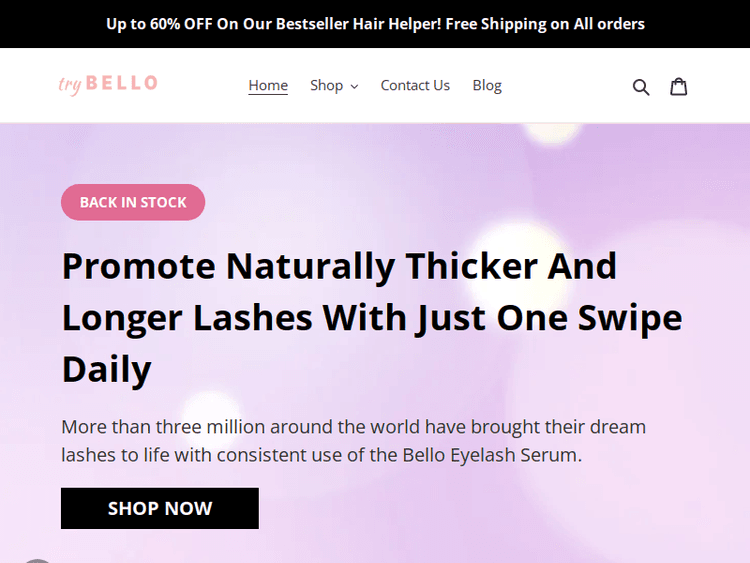750x563 pixels.
Task: Click the gray circular widget at bottom-left corner
Action: (x=37, y=561)
